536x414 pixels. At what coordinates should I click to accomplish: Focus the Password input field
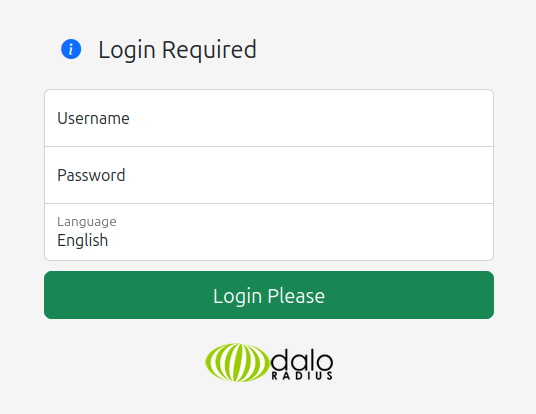(x=269, y=175)
